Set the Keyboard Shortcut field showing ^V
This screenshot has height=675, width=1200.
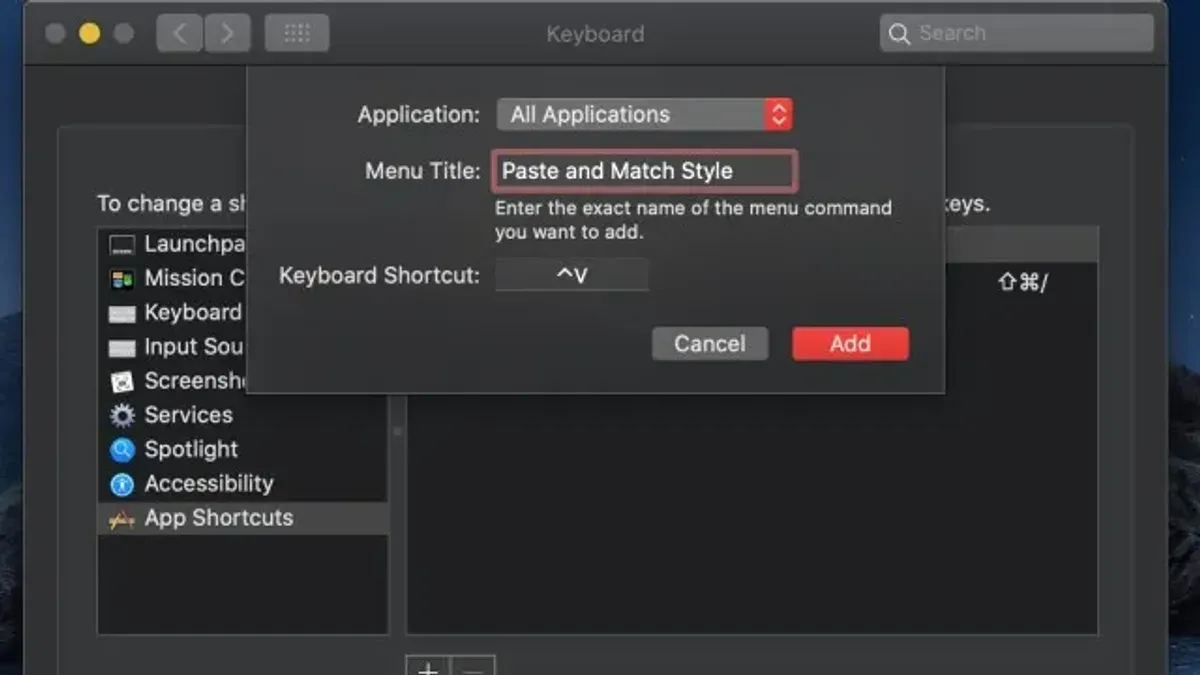(572, 275)
